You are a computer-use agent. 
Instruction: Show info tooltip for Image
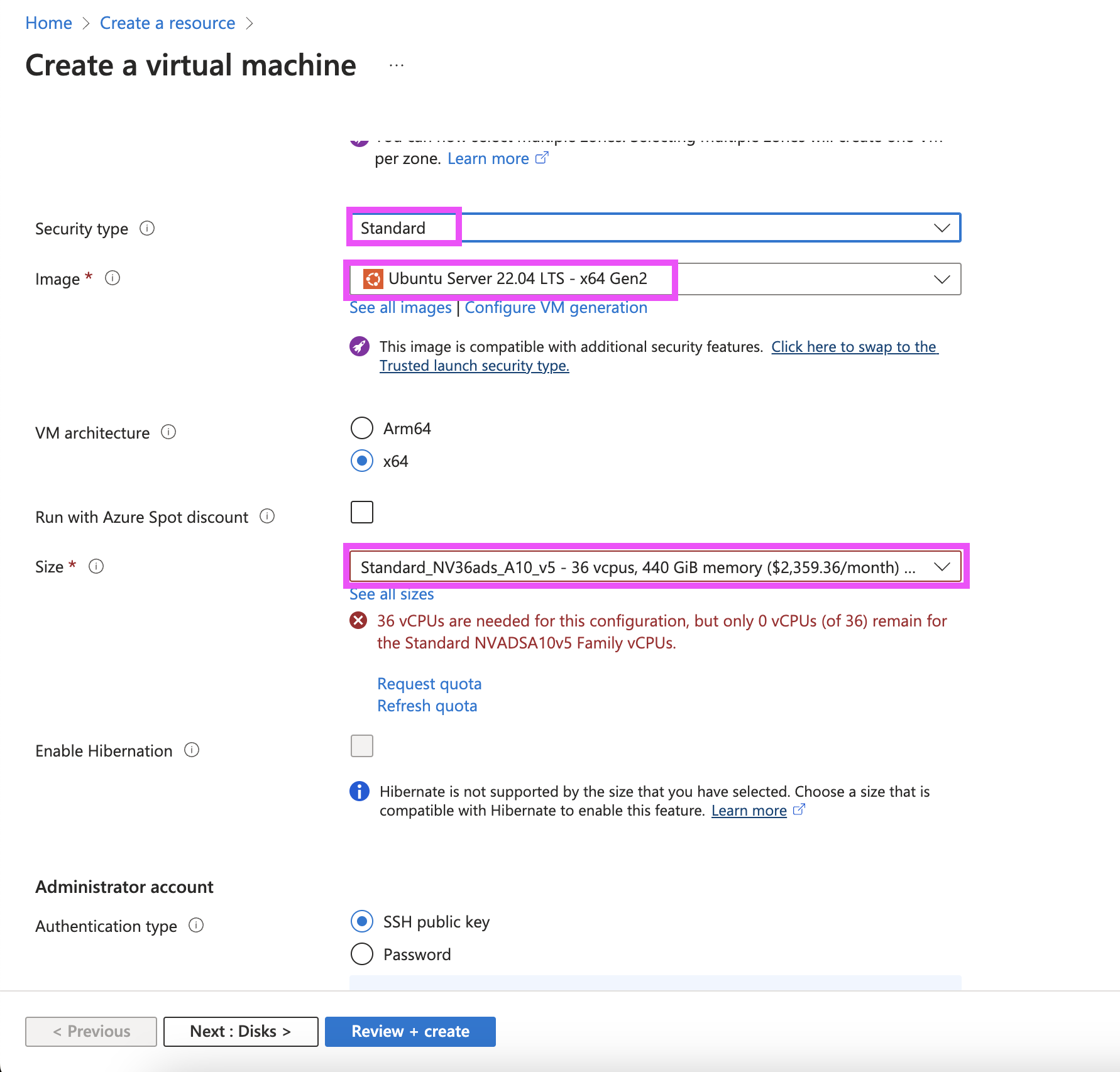(113, 278)
